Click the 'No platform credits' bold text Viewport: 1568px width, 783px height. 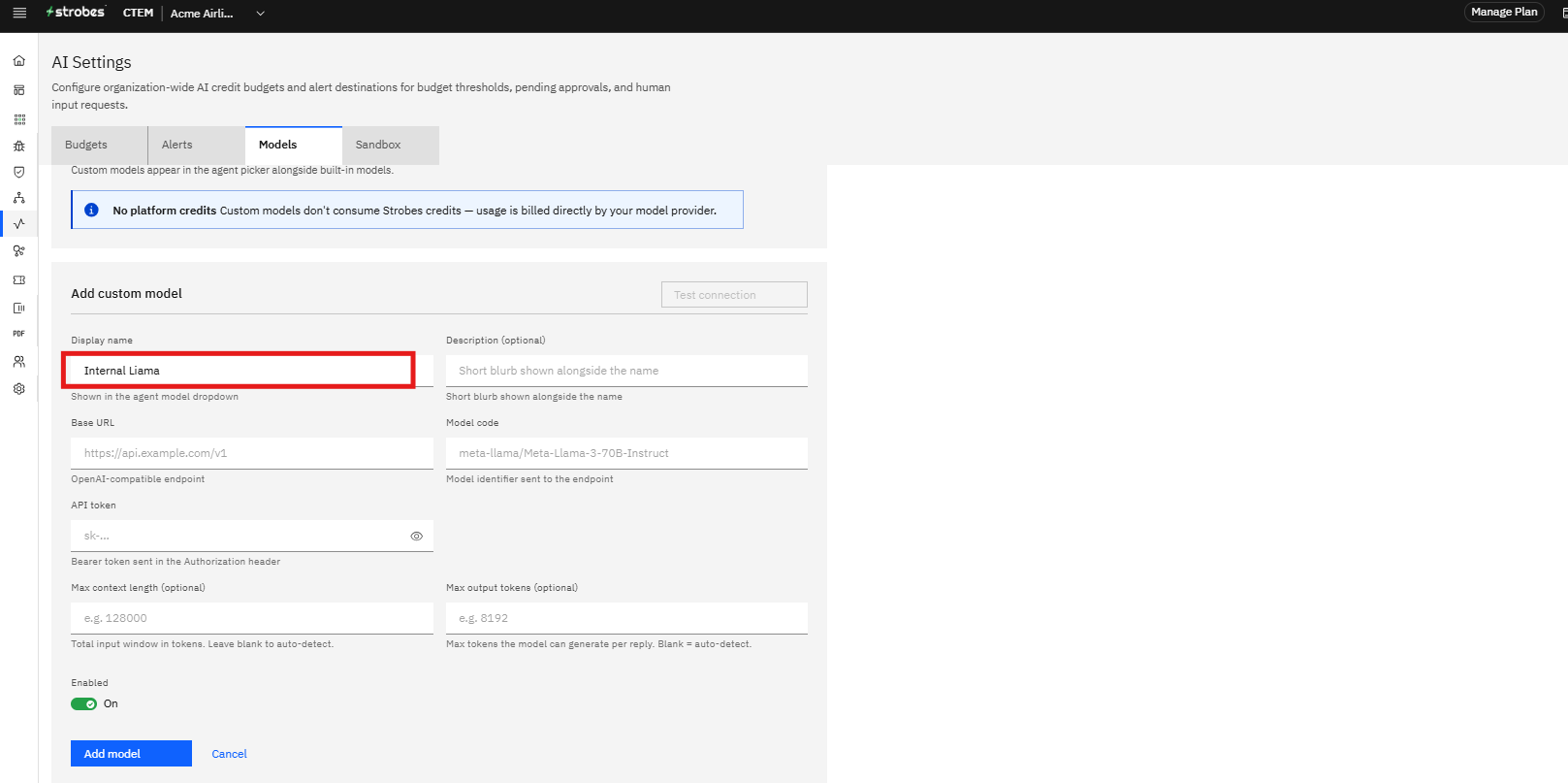tap(164, 211)
